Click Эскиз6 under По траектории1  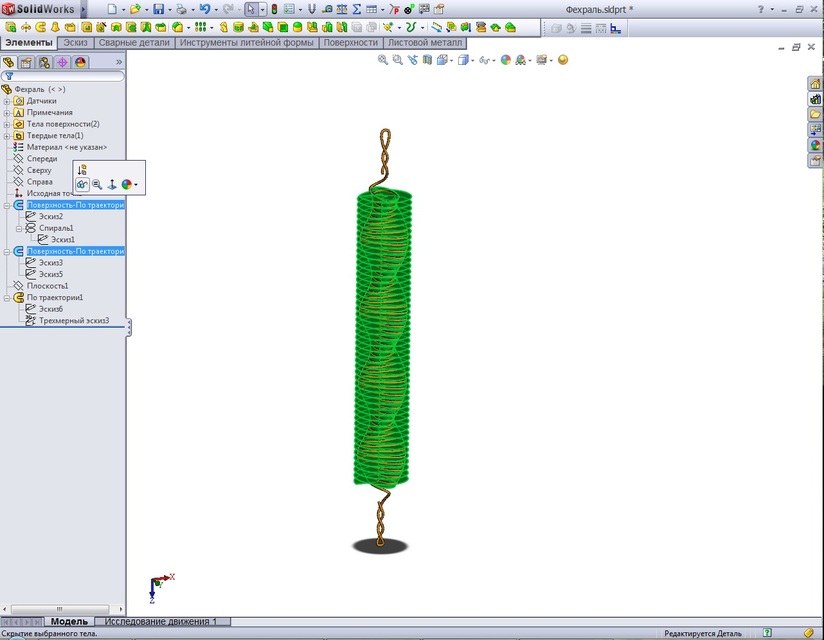(x=53, y=308)
